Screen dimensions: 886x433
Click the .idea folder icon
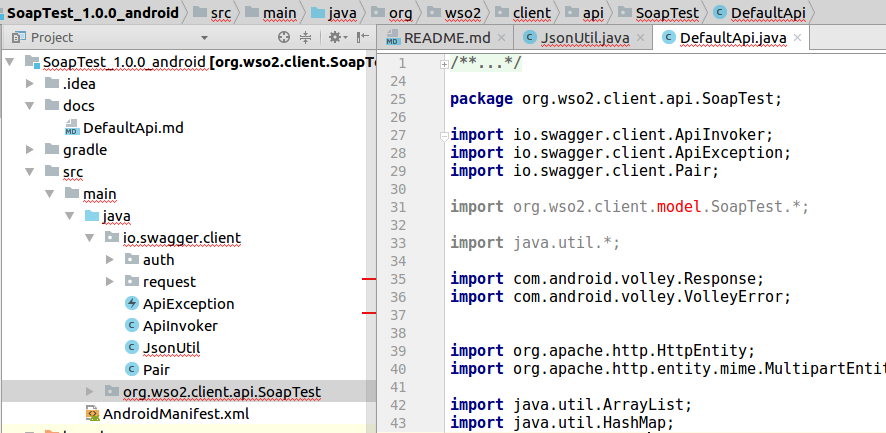pos(52,83)
